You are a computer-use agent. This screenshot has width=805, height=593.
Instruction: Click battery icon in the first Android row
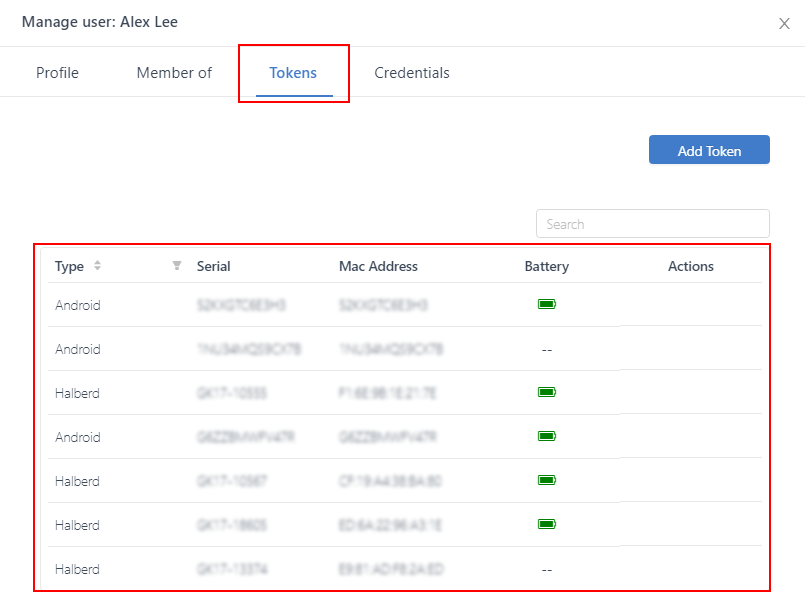tap(546, 304)
